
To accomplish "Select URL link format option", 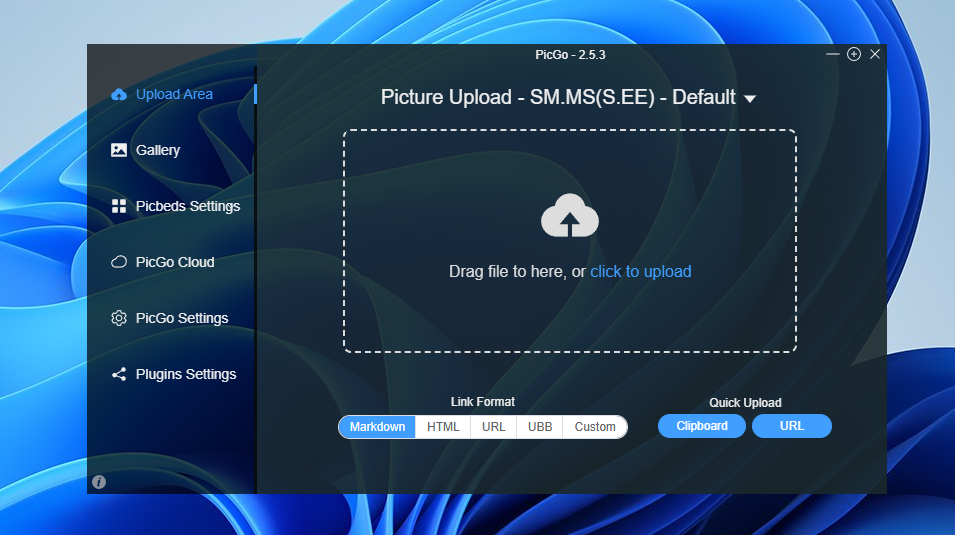I will click(x=493, y=427).
